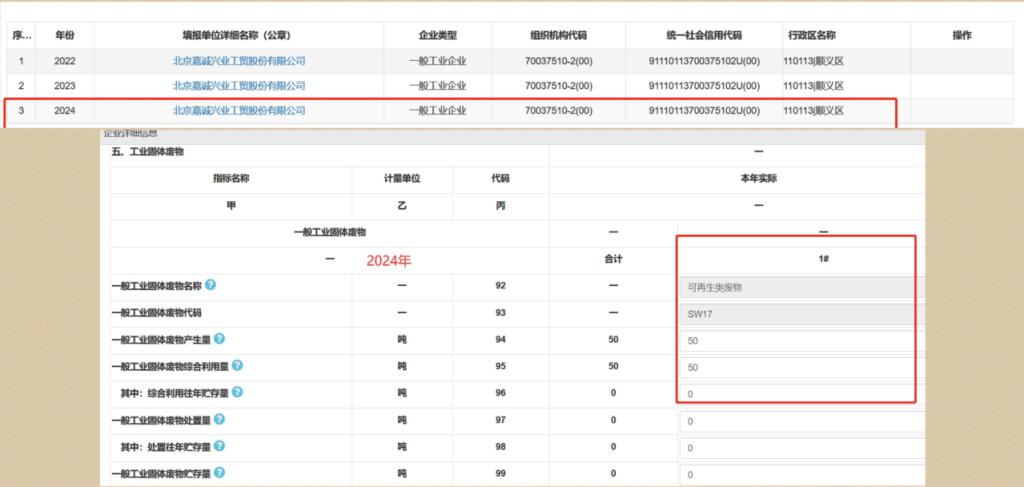Click help icon next to 一般工业固体废物综合利用量
The width and height of the screenshot is (1024, 487).
(x=238, y=366)
